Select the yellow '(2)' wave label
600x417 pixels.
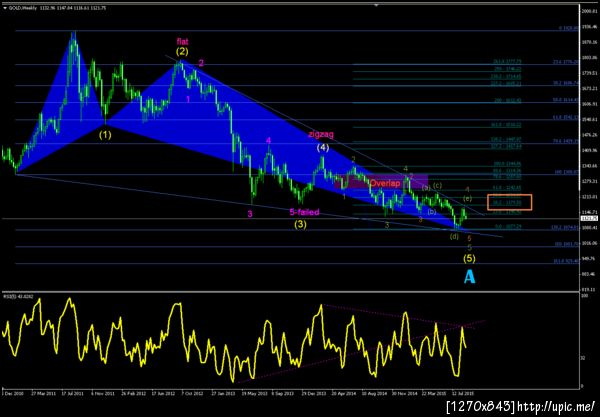tap(182, 51)
